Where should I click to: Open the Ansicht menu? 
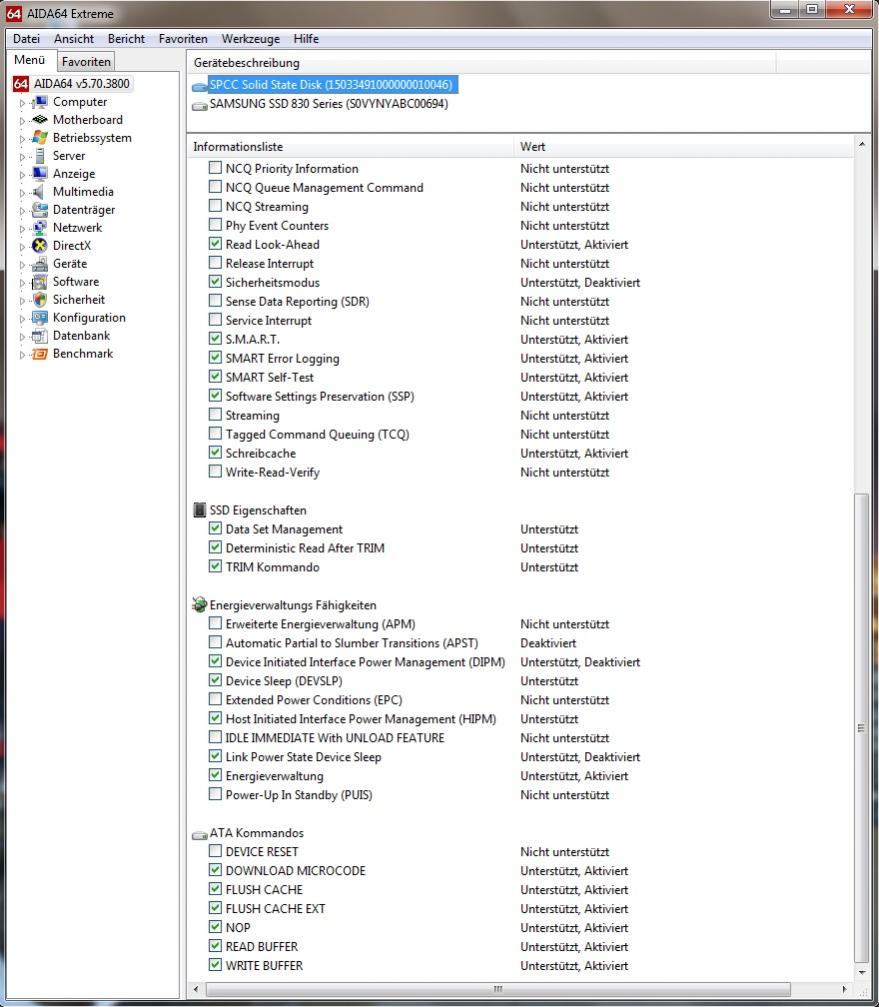point(74,39)
